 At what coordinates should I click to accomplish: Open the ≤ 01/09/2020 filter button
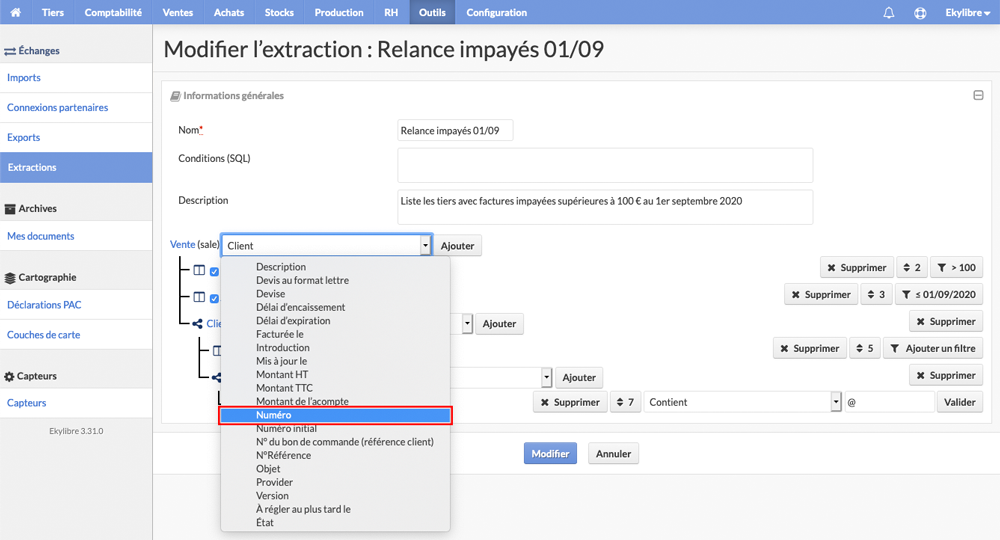pos(939,295)
